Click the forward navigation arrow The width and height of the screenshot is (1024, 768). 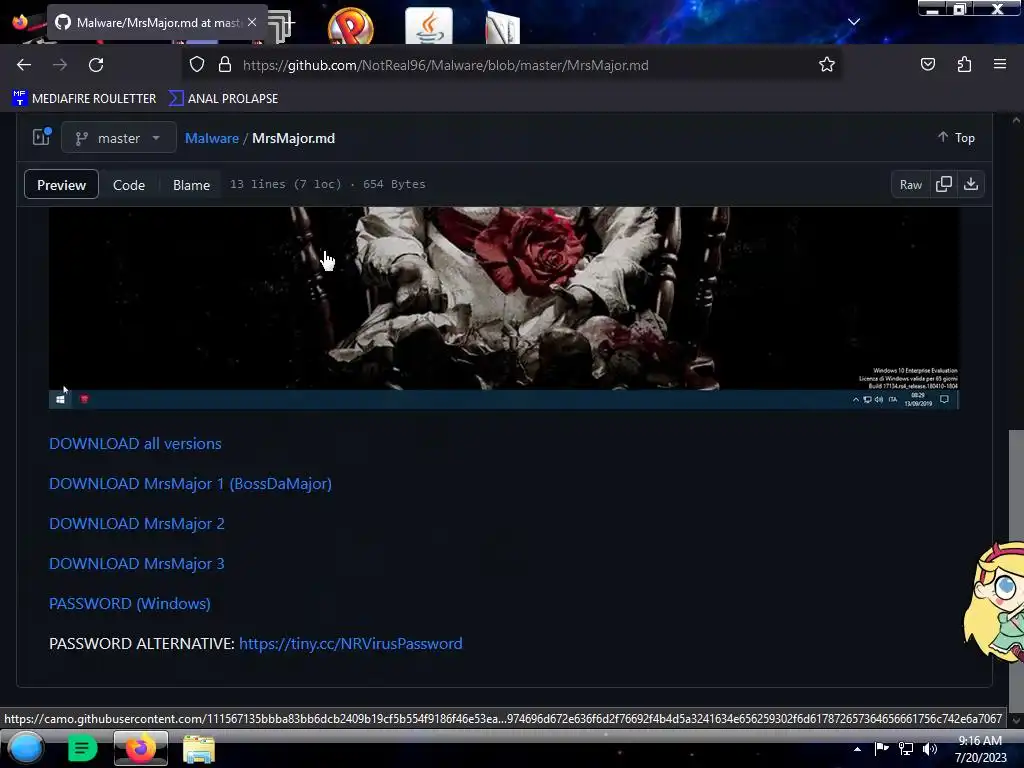[60, 65]
